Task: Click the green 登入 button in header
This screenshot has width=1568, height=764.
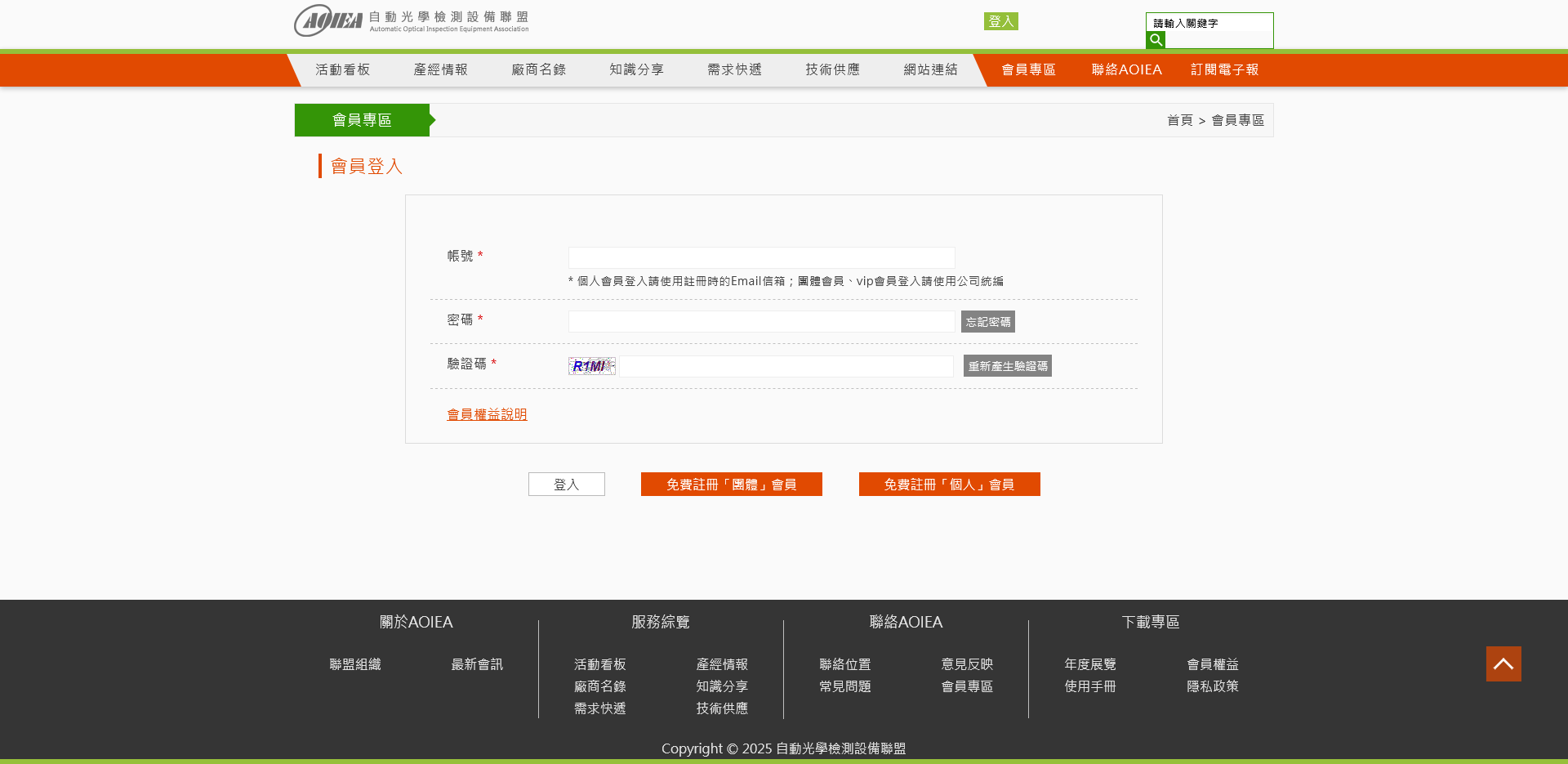Action: click(1000, 21)
